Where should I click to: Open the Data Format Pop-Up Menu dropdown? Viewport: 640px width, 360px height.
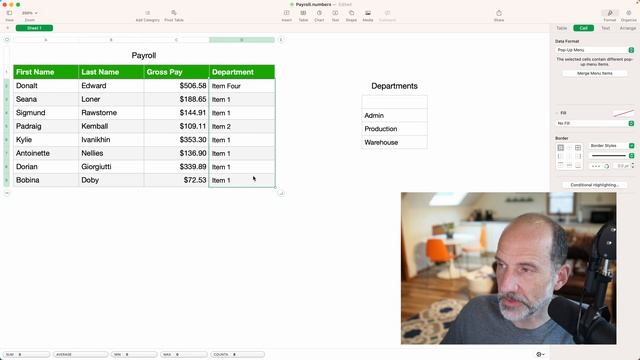point(595,50)
